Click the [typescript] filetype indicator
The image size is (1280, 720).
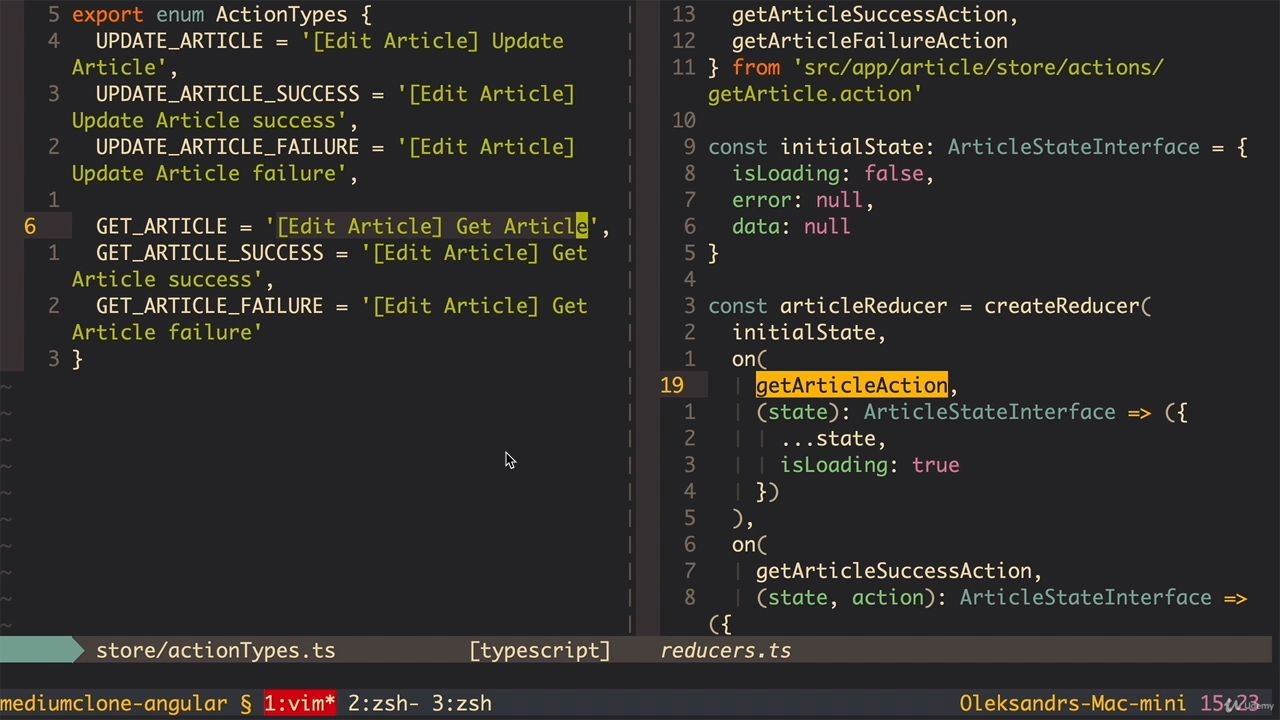coord(540,650)
